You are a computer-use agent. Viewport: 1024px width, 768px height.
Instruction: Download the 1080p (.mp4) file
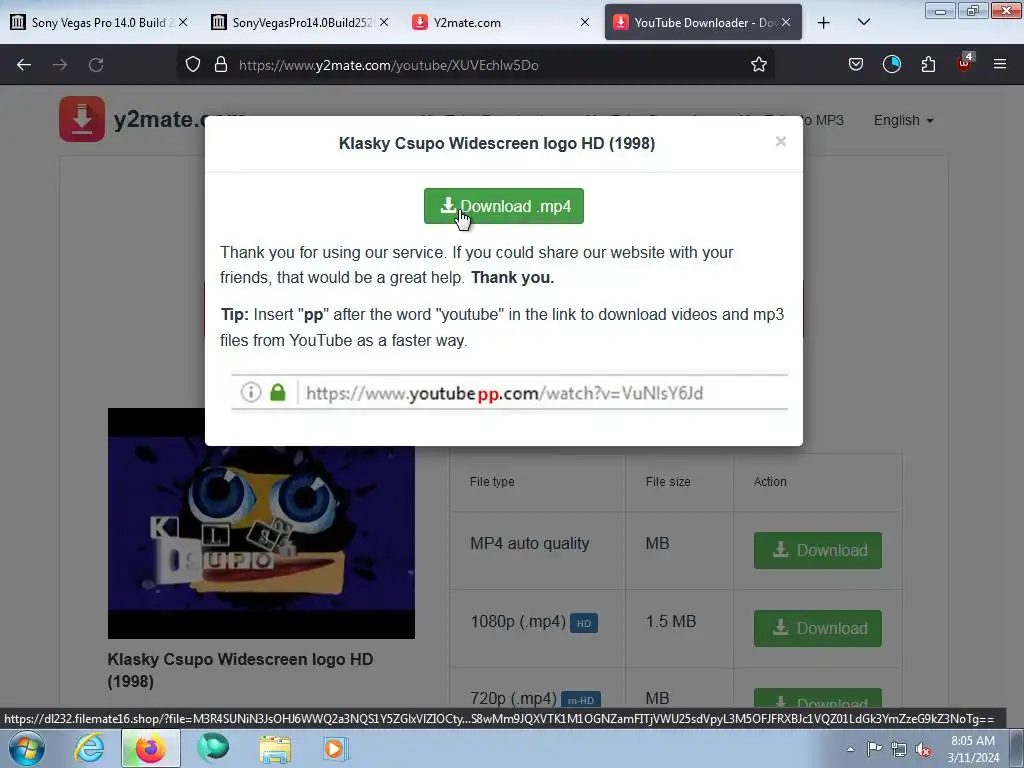point(818,628)
